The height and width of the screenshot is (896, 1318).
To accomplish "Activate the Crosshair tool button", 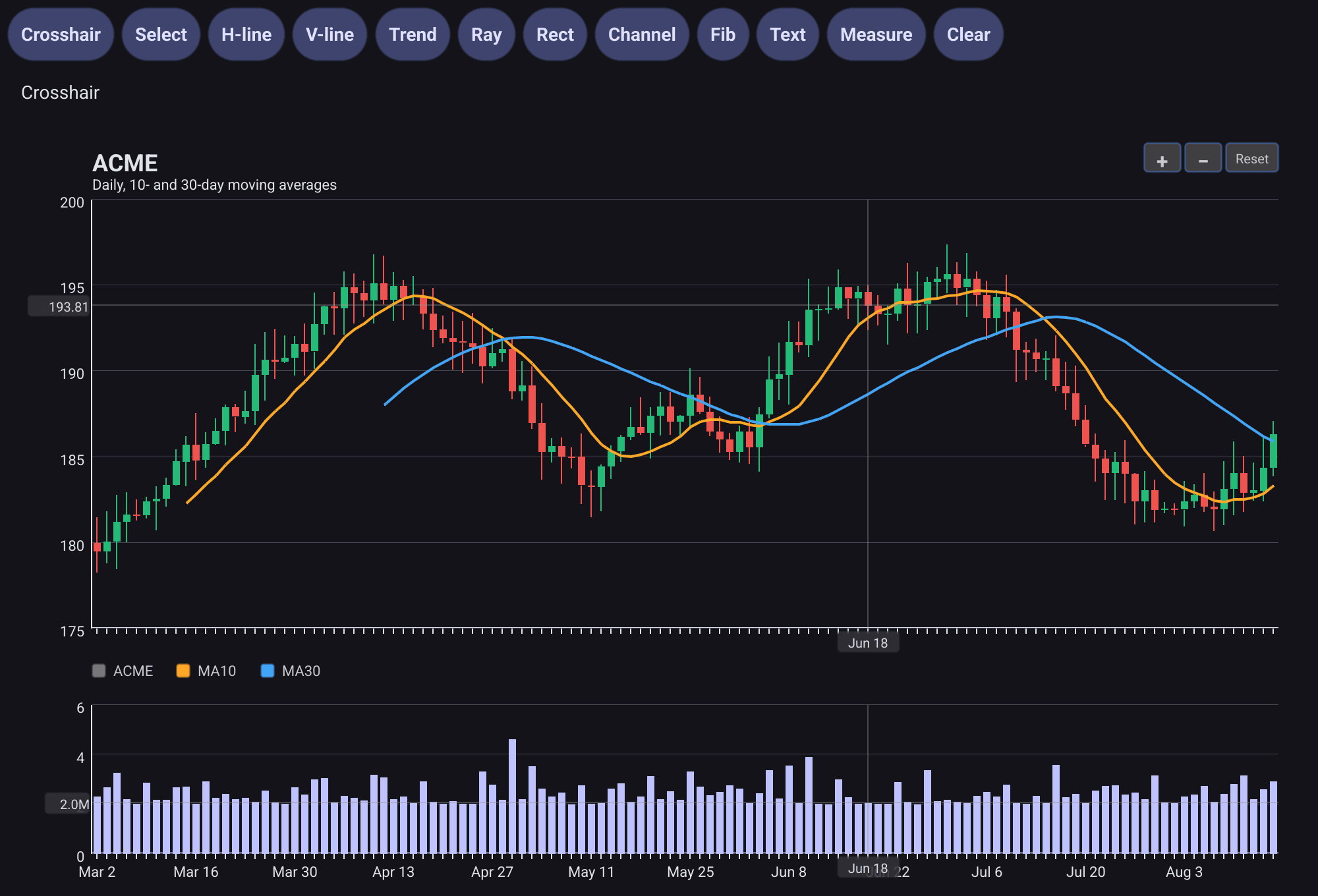I will pos(61,34).
